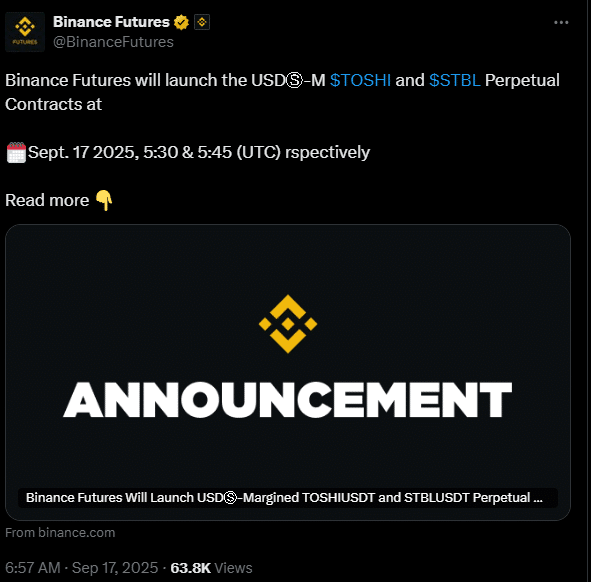591x582 pixels.
Task: Click the 6:57 AM Sep 17, 2025 timestamp
Action: pos(81,568)
